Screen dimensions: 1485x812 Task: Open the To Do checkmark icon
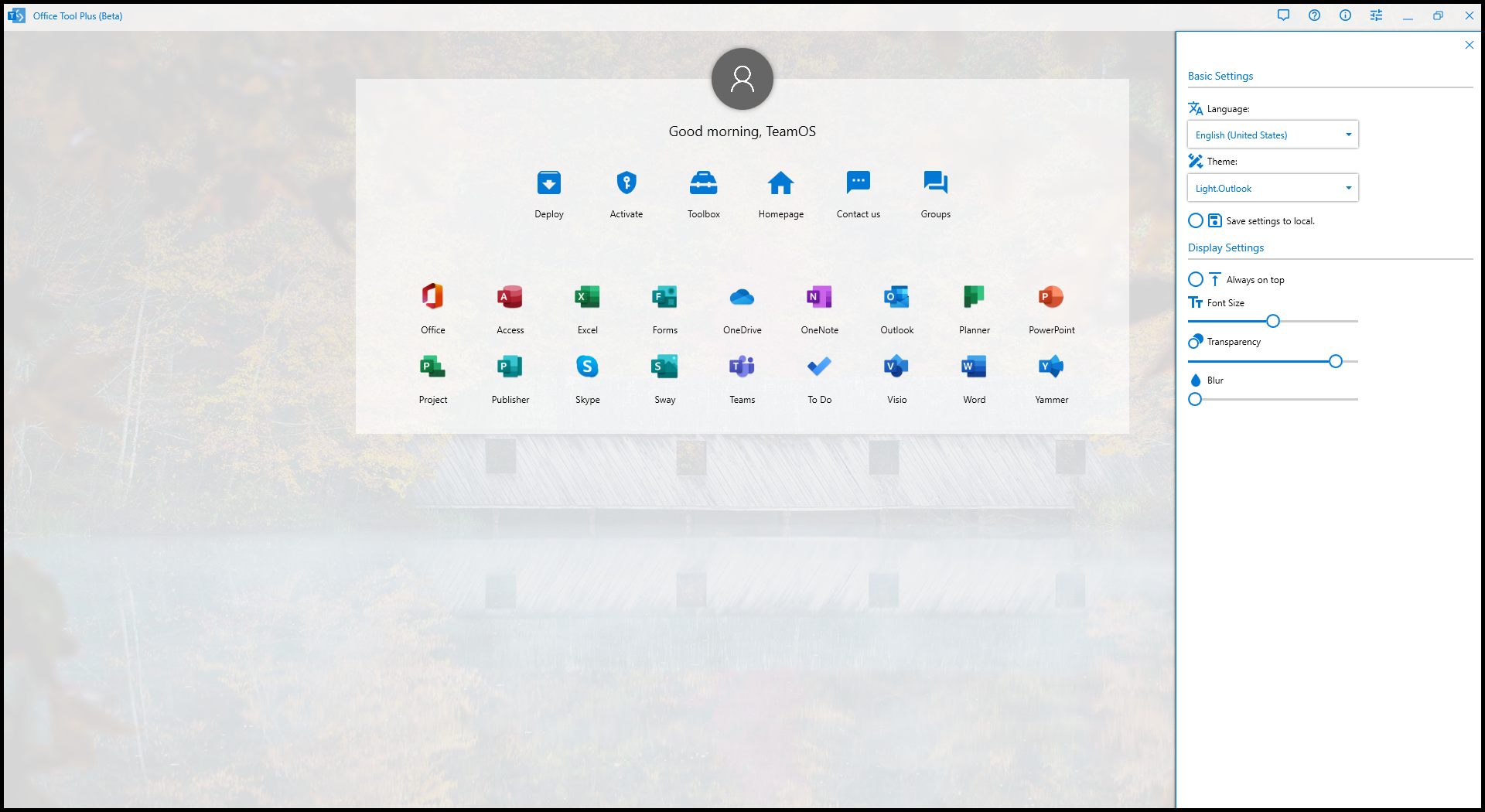(820, 367)
